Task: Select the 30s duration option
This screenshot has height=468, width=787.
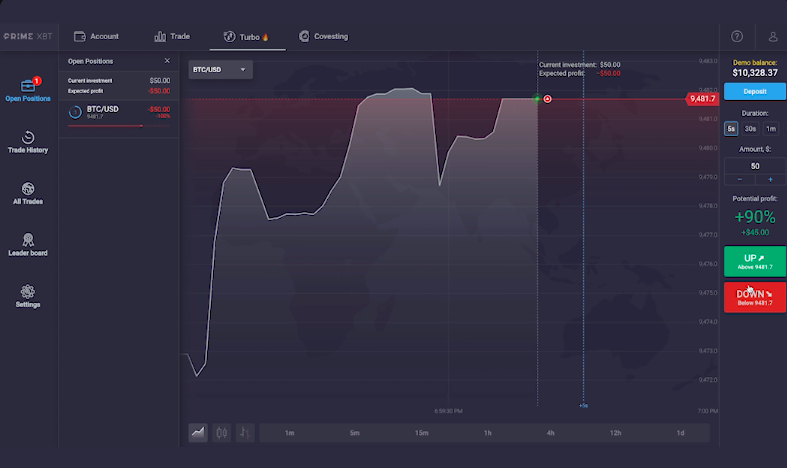Action: (750, 129)
